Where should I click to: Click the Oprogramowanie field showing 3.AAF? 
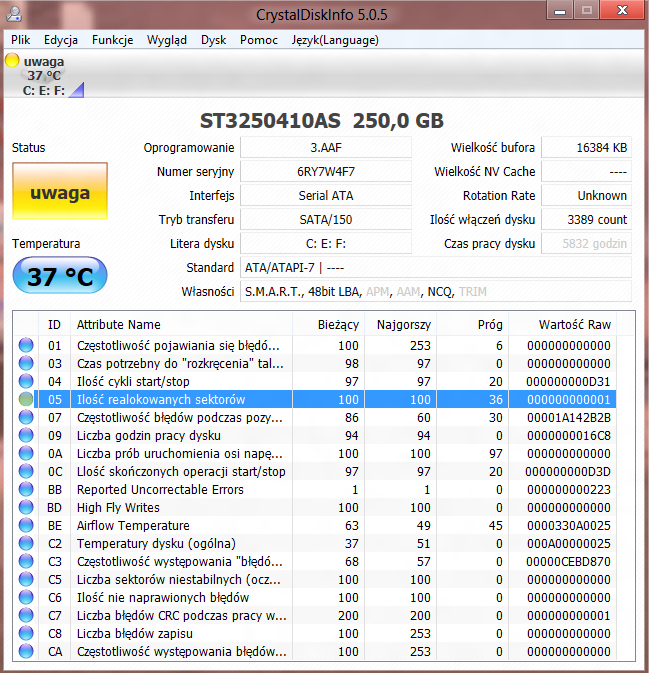(x=326, y=148)
